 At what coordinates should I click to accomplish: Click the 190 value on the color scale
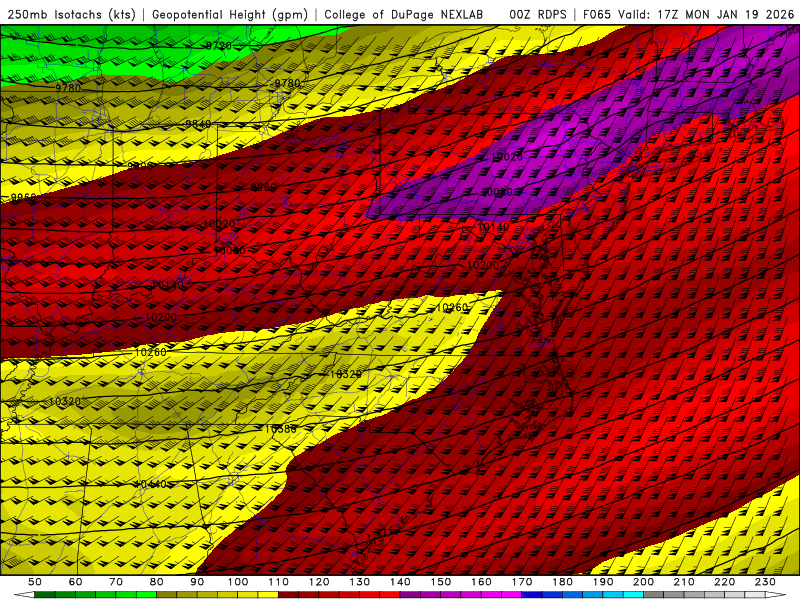(603, 582)
